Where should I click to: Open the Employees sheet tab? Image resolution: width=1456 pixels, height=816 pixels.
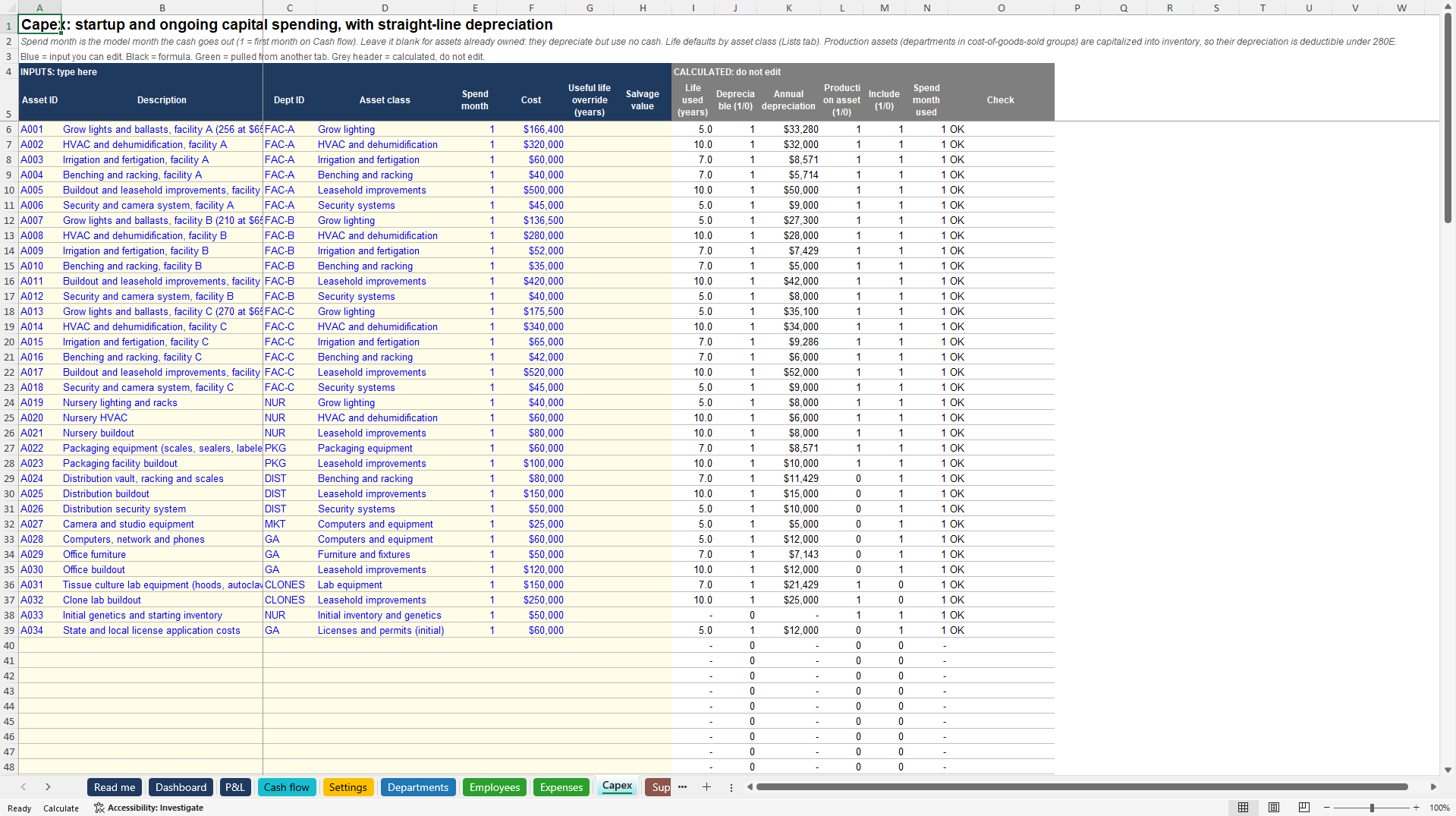click(x=495, y=787)
